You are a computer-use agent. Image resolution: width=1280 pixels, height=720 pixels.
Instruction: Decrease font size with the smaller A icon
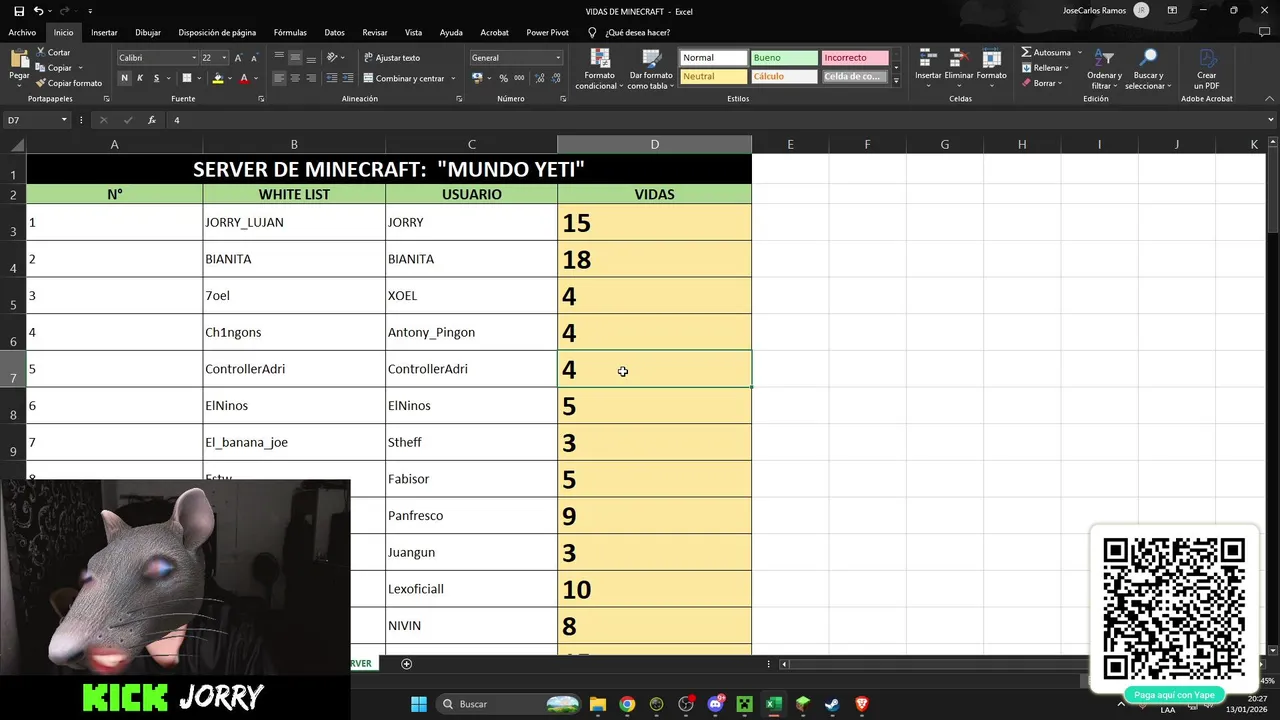[x=255, y=58]
